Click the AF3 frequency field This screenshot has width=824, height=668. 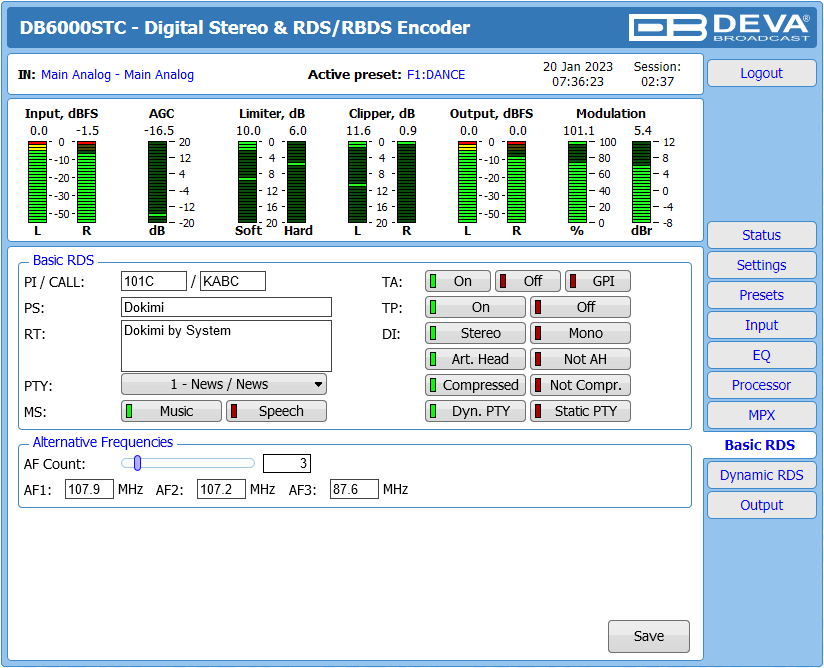pos(354,489)
